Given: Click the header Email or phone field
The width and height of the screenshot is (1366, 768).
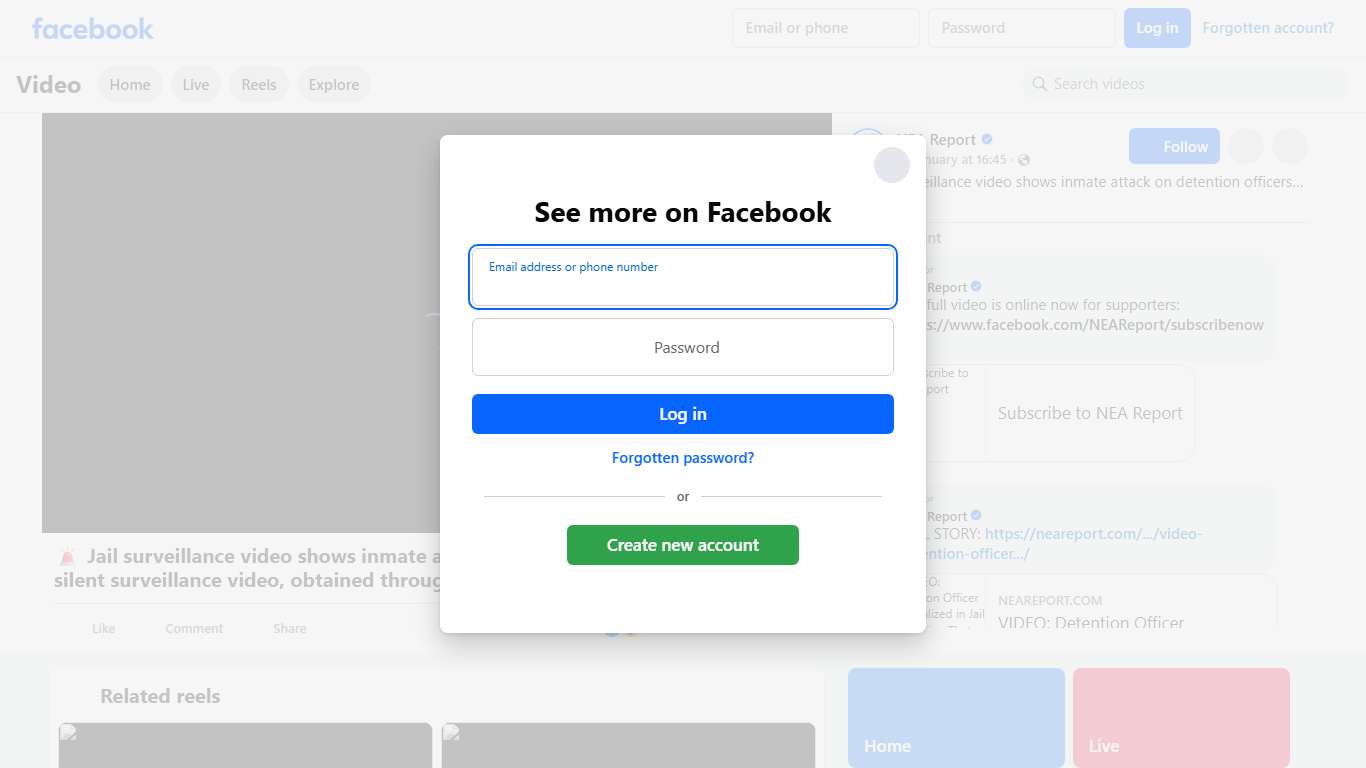Looking at the screenshot, I should coord(826,28).
